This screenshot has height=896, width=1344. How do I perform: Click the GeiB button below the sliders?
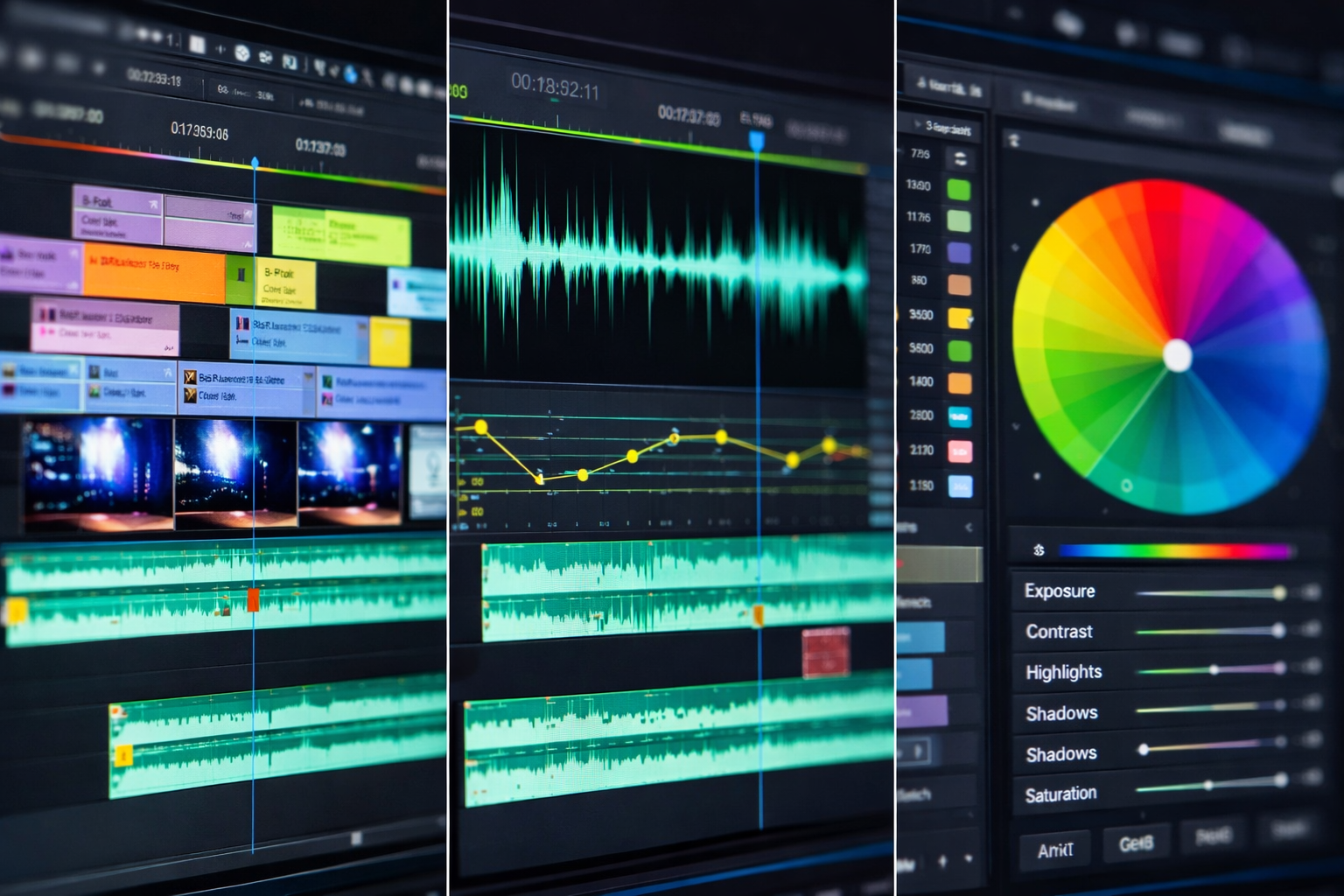coord(1136,843)
